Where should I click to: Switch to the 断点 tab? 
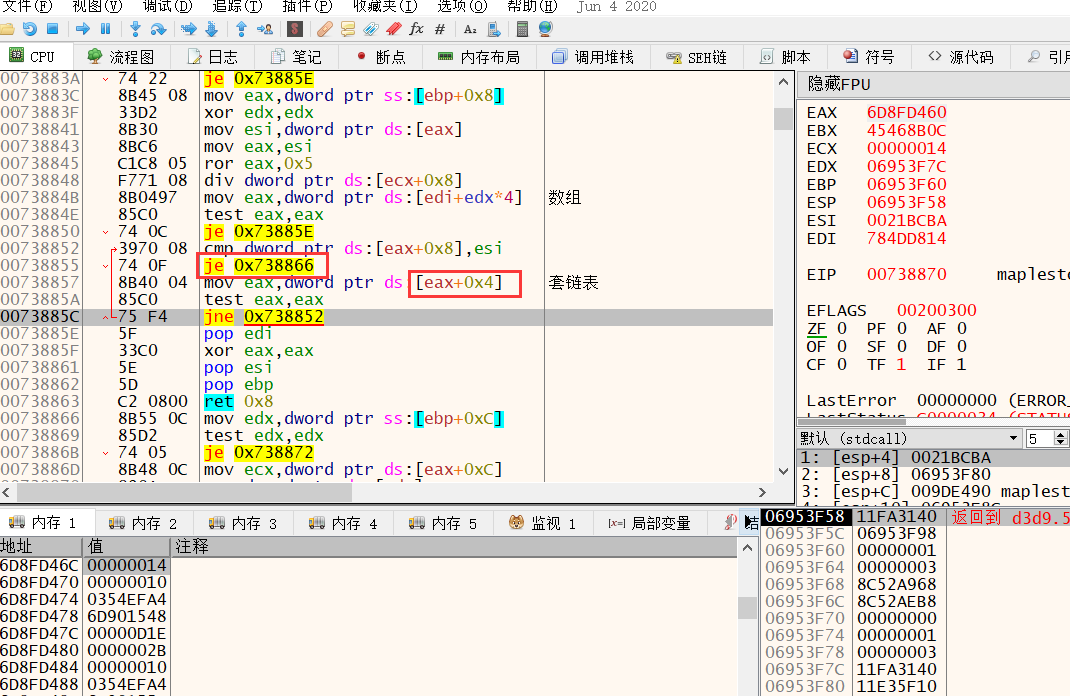click(x=379, y=57)
